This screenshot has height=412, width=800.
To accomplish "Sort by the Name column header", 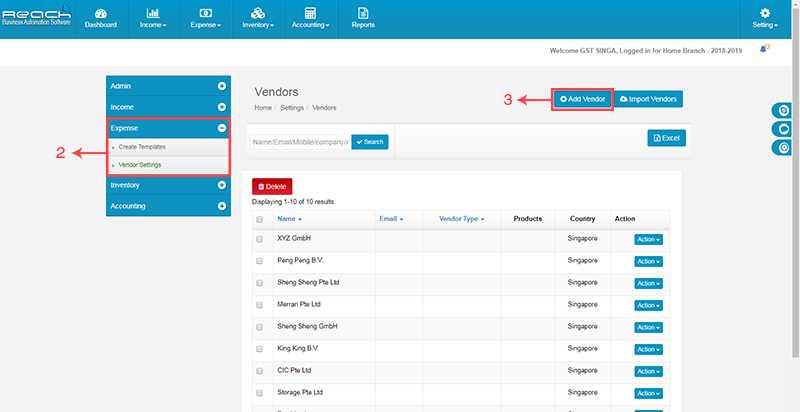I will click(x=289, y=219).
